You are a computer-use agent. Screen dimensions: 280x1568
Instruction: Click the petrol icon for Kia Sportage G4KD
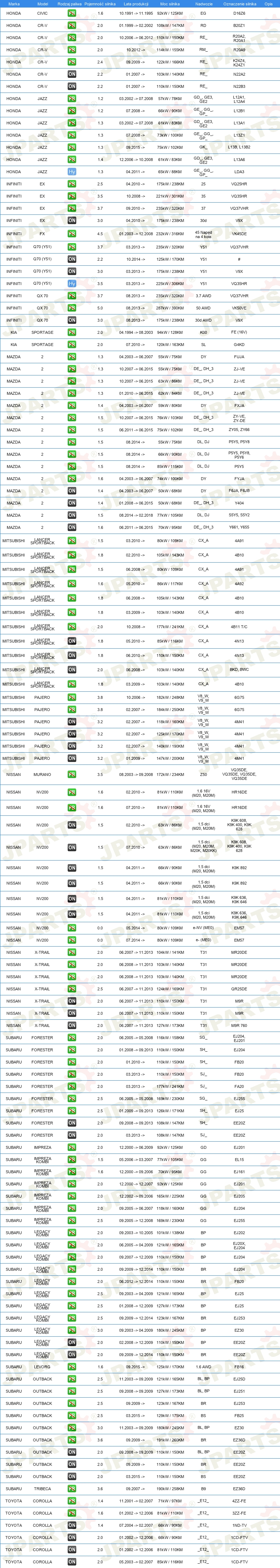[x=72, y=345]
